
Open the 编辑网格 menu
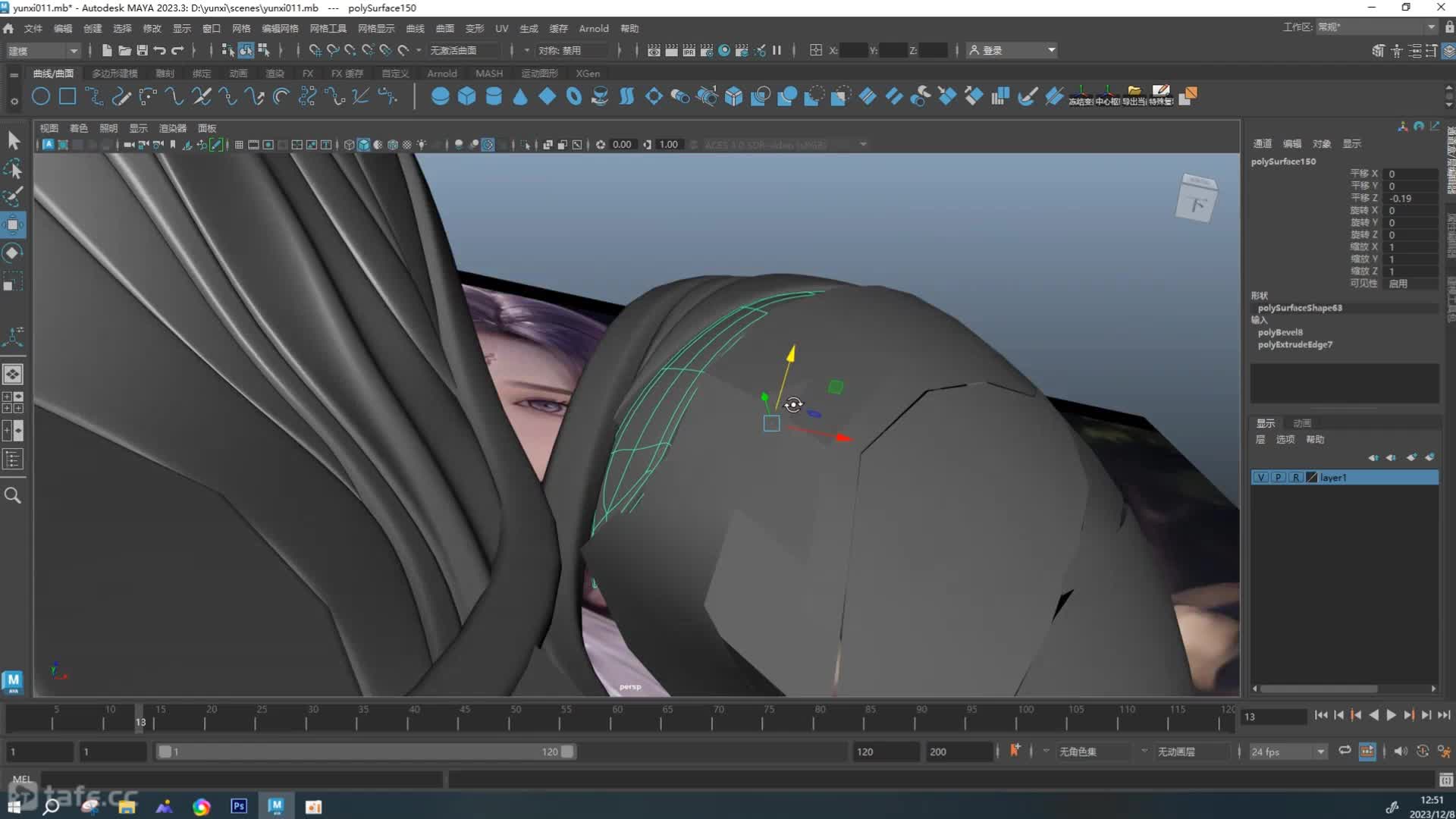[x=280, y=28]
